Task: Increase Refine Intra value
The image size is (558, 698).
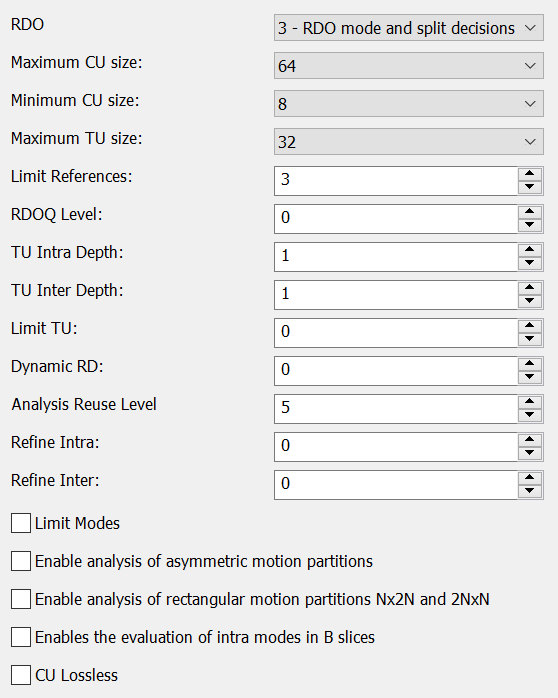Action: click(530, 440)
